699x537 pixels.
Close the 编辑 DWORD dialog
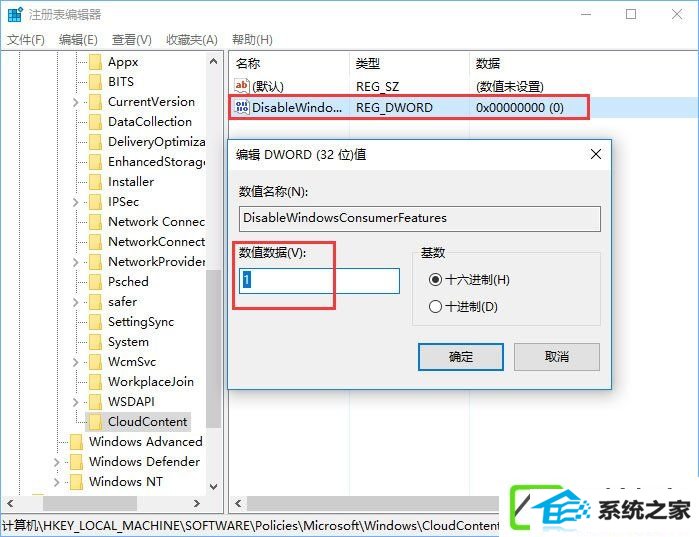coord(596,155)
